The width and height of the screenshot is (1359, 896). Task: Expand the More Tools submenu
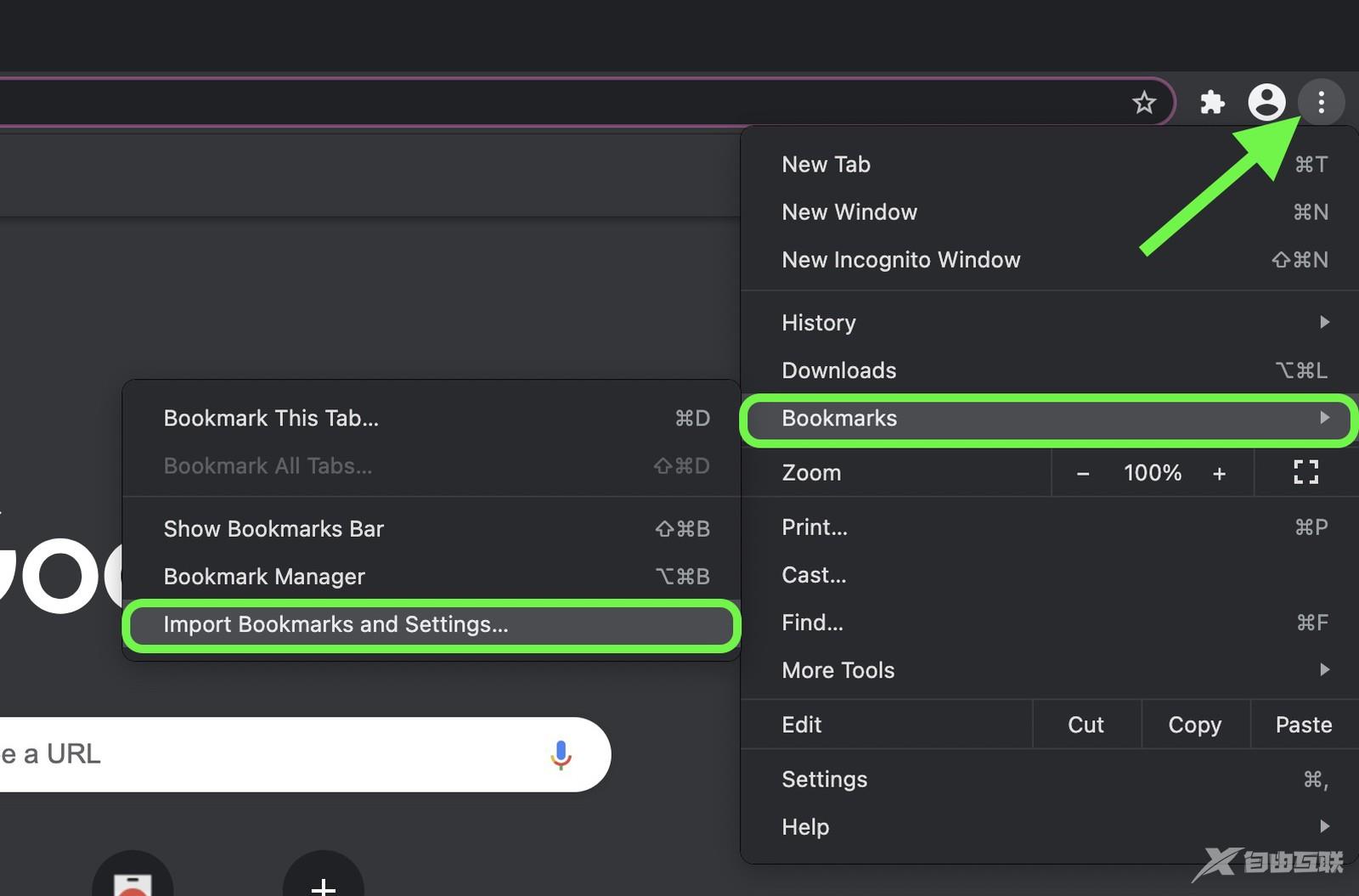[x=1050, y=670]
